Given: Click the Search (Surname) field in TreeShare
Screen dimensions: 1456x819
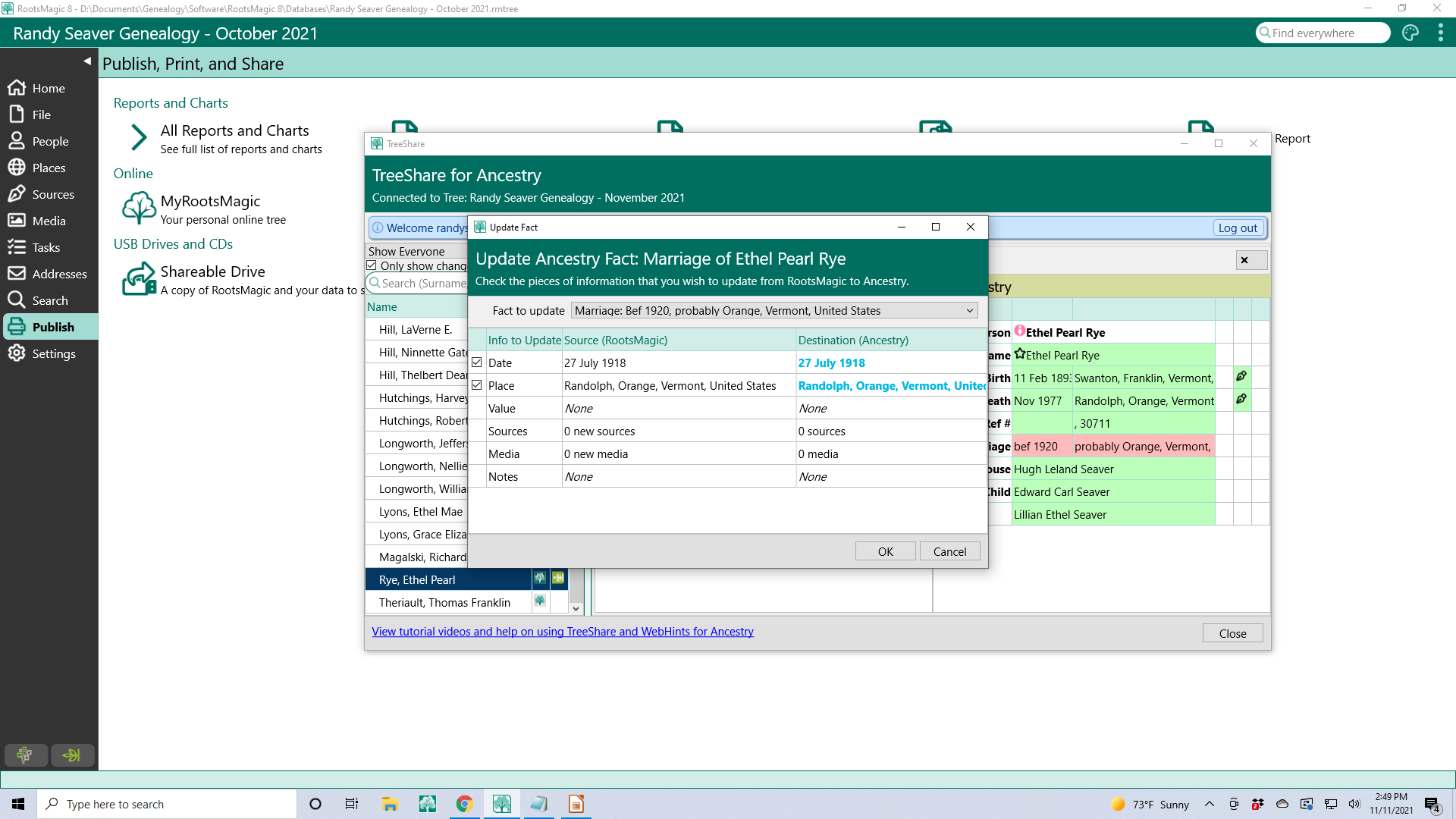Looking at the screenshot, I should click(417, 283).
